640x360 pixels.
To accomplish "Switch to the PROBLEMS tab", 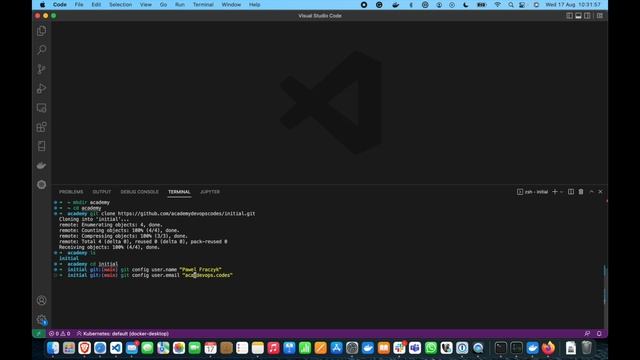I will (71, 192).
